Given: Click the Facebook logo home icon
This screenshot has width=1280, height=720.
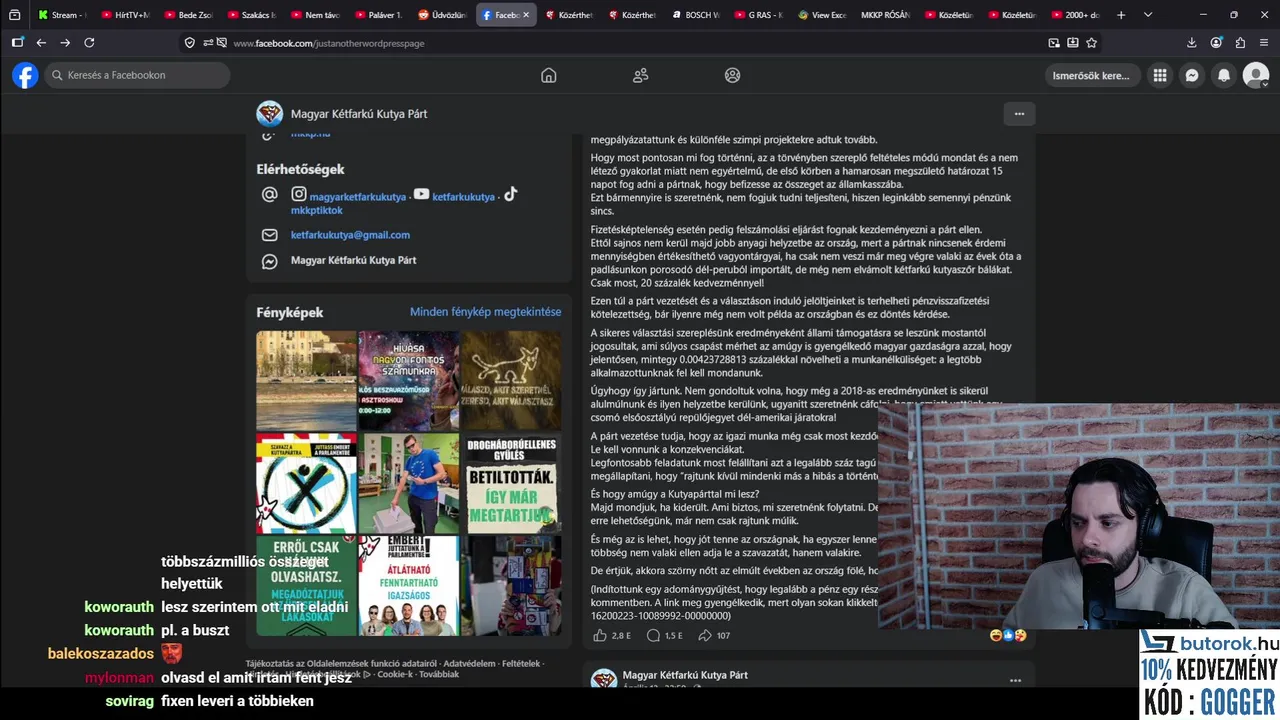Looking at the screenshot, I should point(25,75).
